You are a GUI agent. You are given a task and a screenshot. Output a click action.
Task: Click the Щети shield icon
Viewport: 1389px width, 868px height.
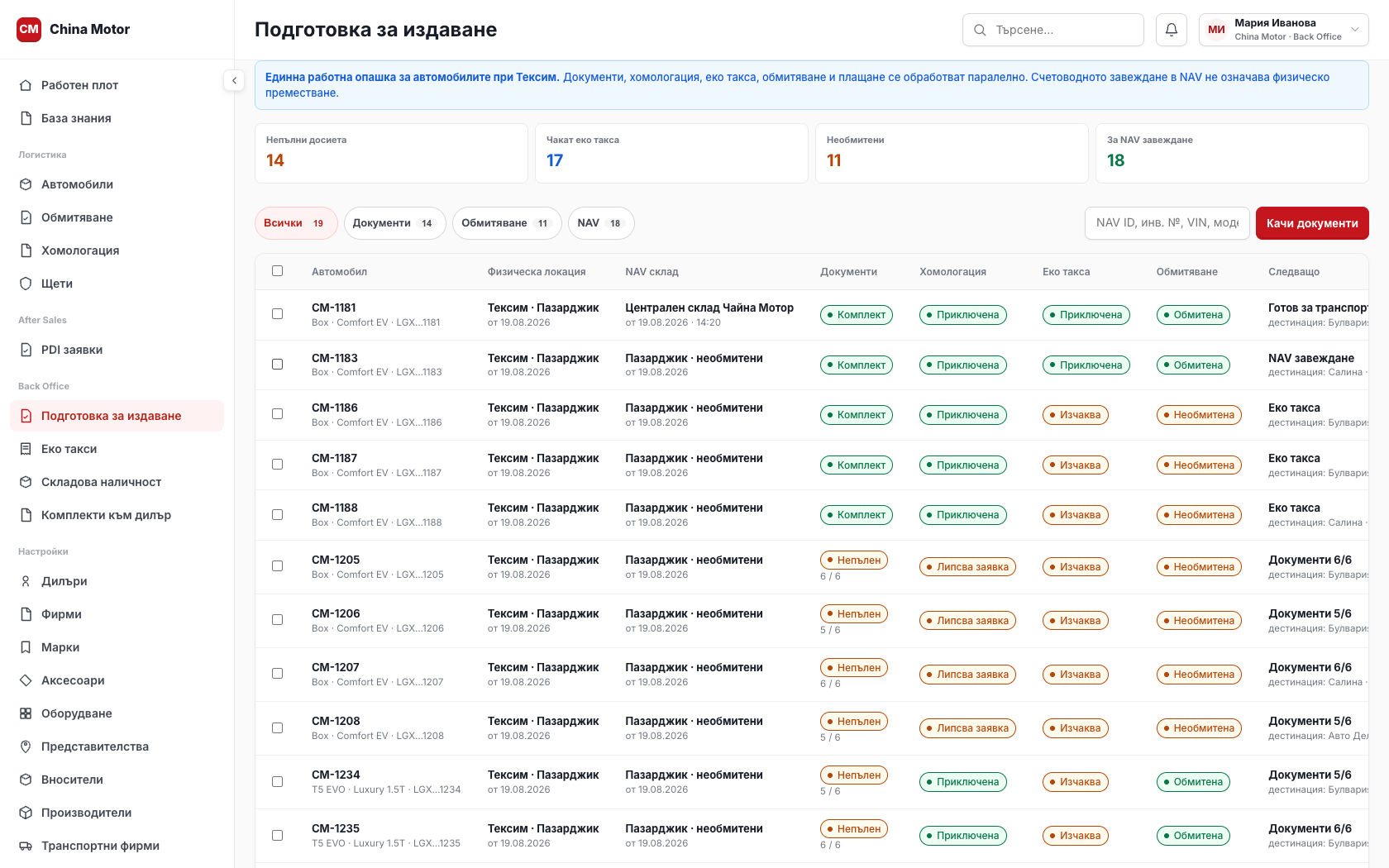pyautogui.click(x=26, y=284)
